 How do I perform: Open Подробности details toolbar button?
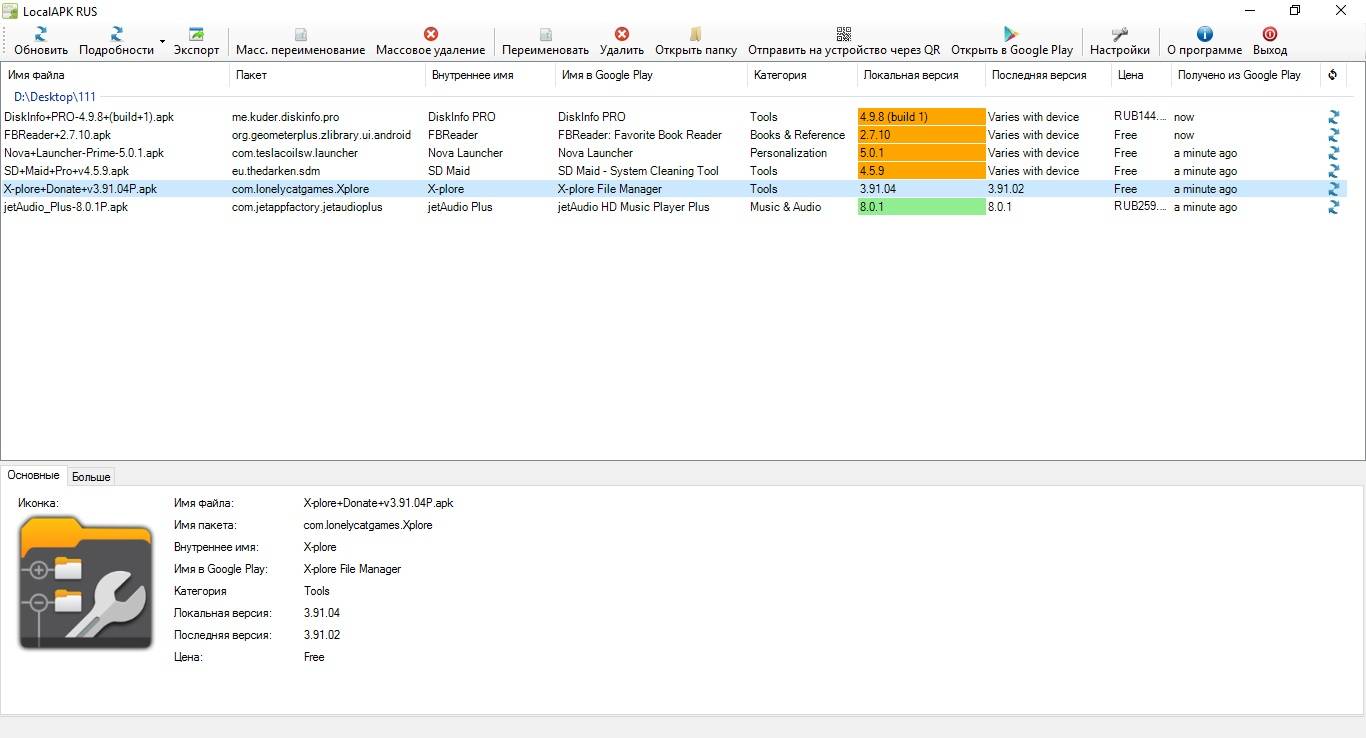[x=117, y=41]
